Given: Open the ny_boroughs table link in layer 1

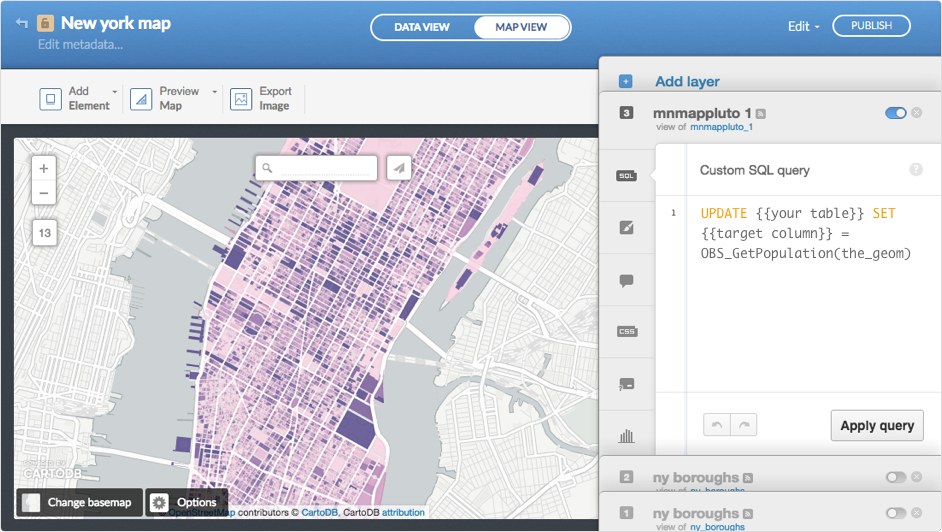Looking at the screenshot, I should coord(717,527).
